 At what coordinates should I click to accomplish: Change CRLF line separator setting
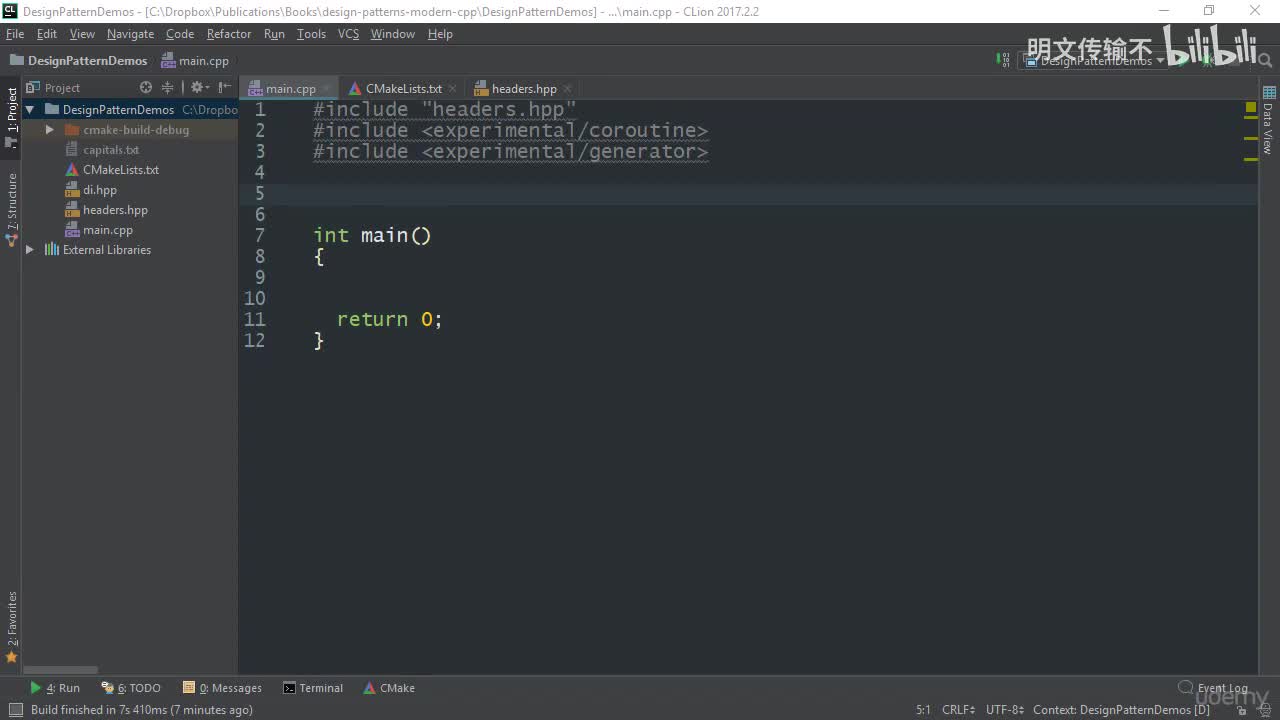(958, 710)
